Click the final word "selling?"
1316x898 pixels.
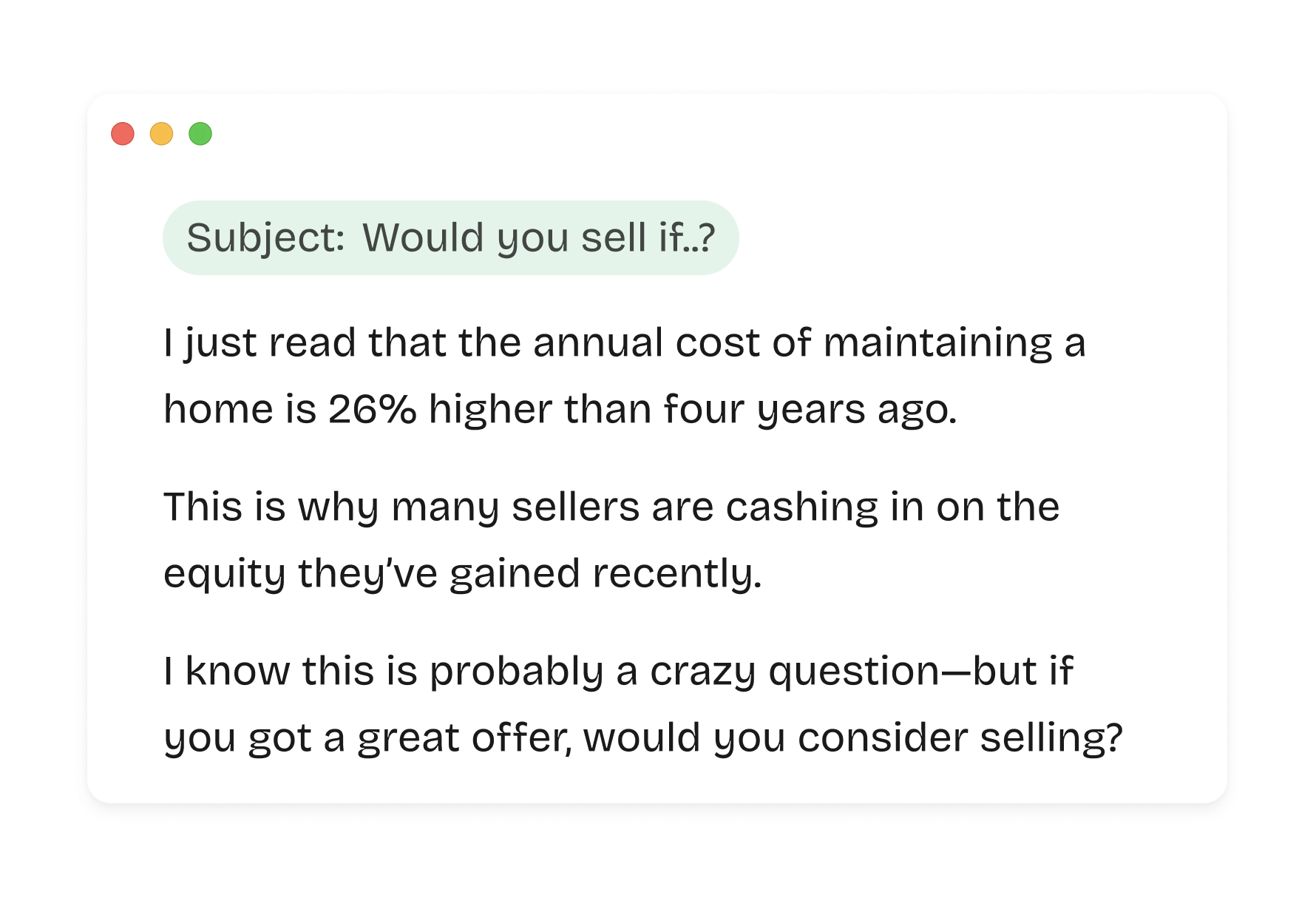1051,738
